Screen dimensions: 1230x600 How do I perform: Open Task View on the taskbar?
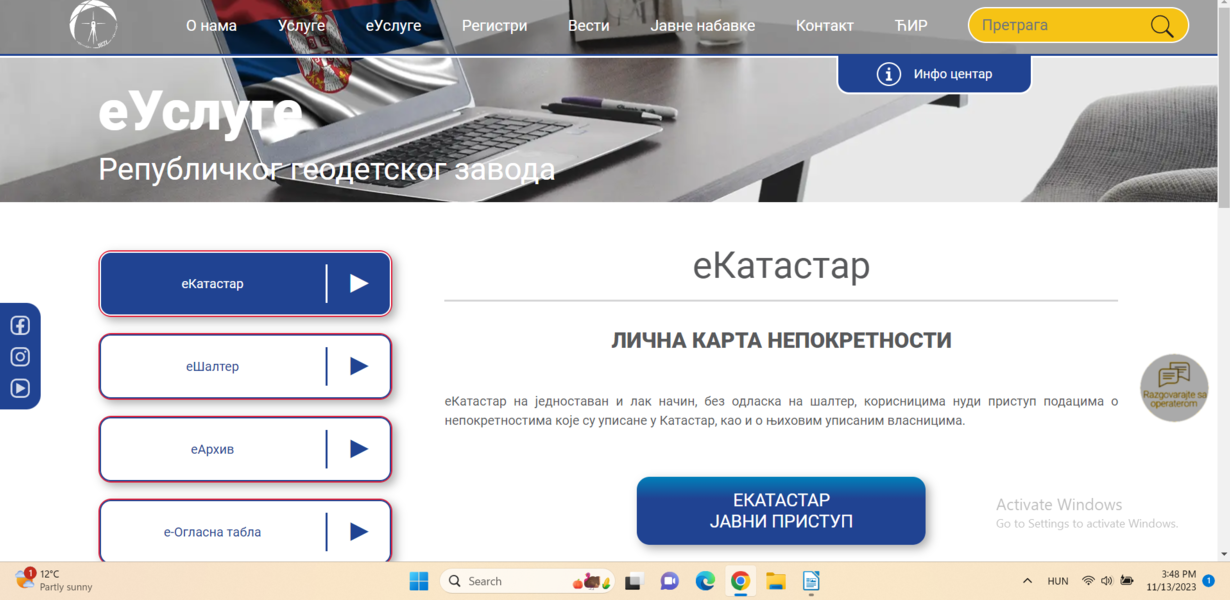[x=633, y=581]
